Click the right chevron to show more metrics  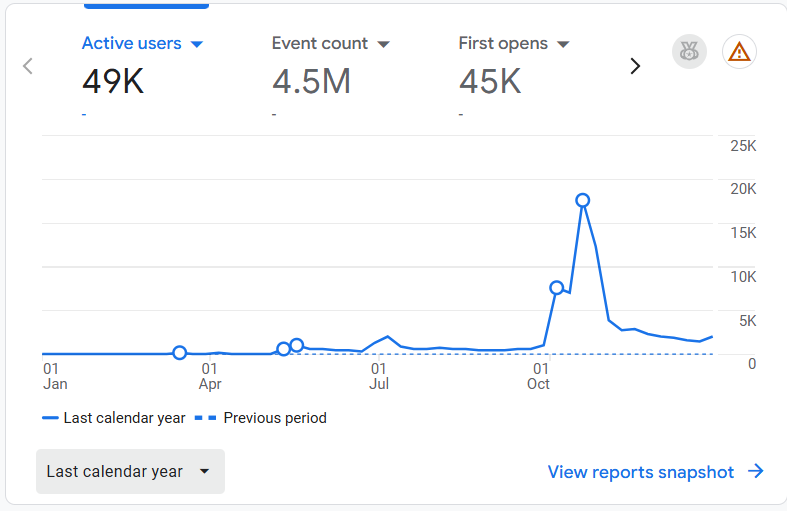(634, 66)
